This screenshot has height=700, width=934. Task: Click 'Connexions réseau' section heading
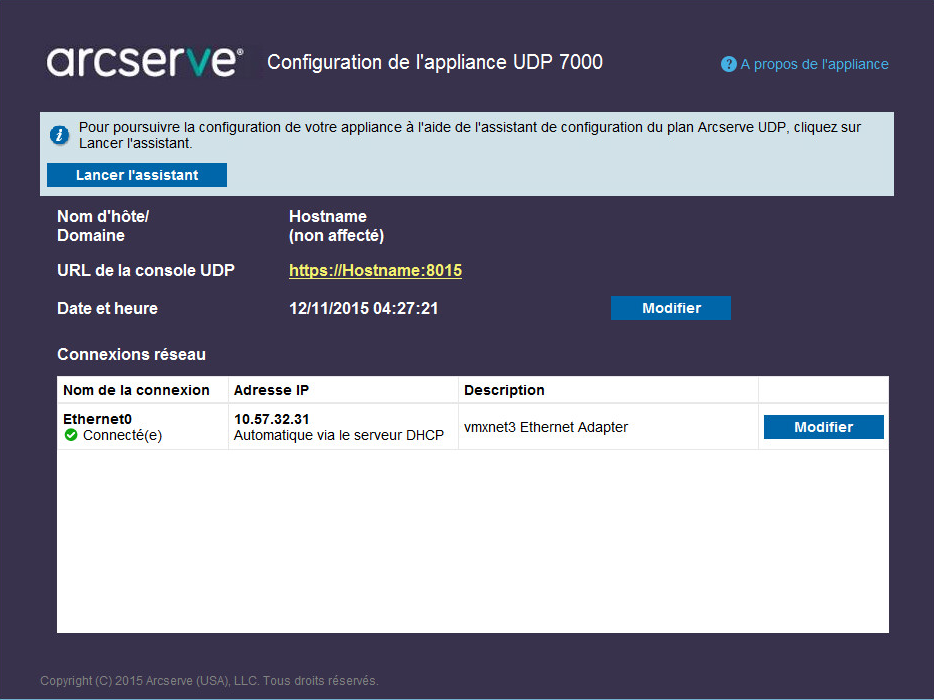132,354
